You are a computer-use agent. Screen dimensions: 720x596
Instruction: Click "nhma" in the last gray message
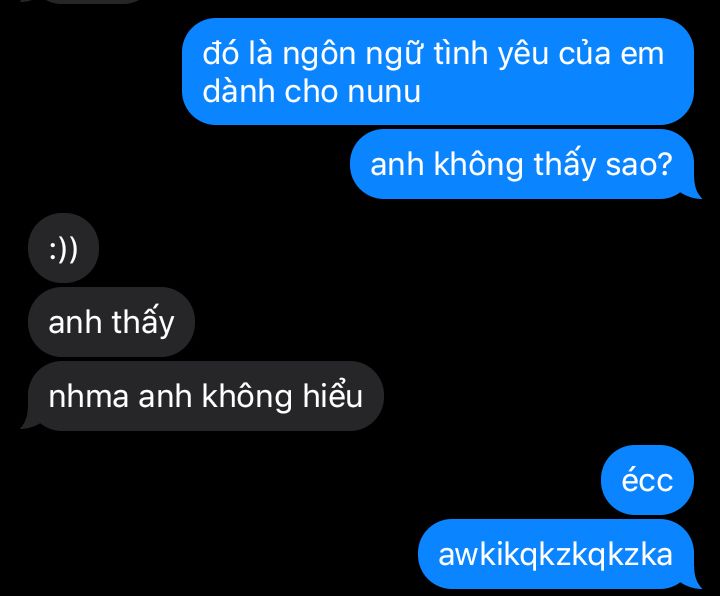[x=88, y=396]
